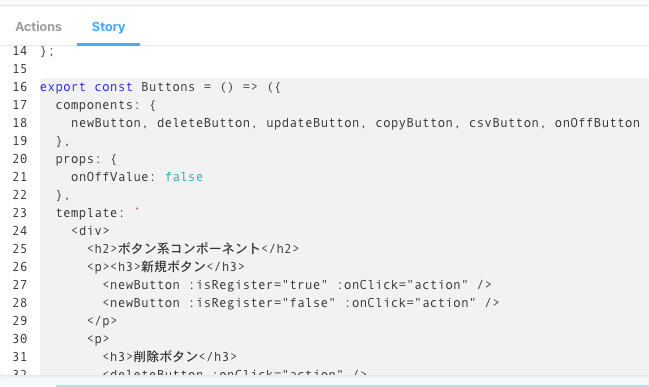Click :onClick="action" on line 27
The height and width of the screenshot is (387, 649).
(402, 285)
